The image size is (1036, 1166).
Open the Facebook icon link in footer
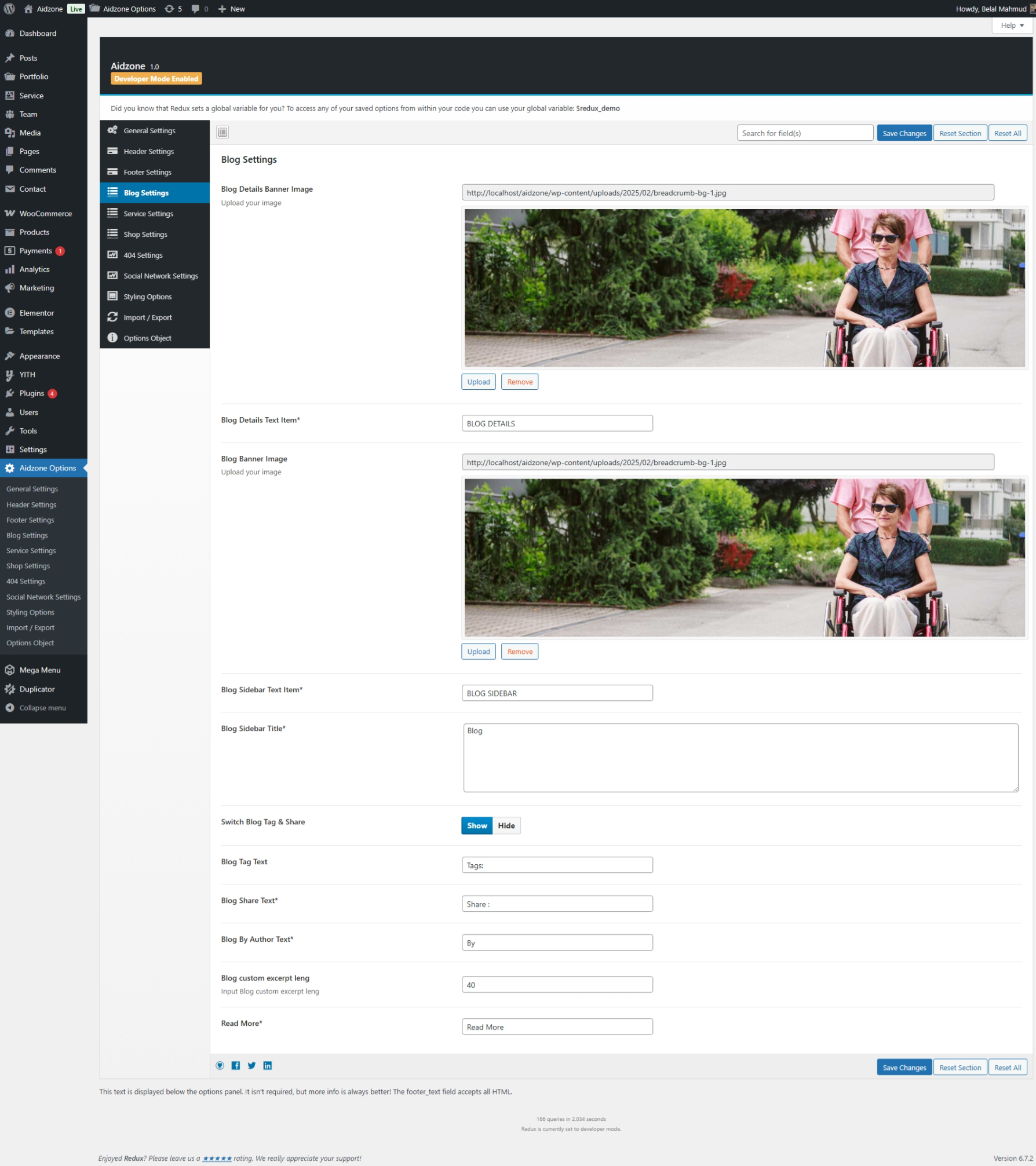pos(236,1065)
